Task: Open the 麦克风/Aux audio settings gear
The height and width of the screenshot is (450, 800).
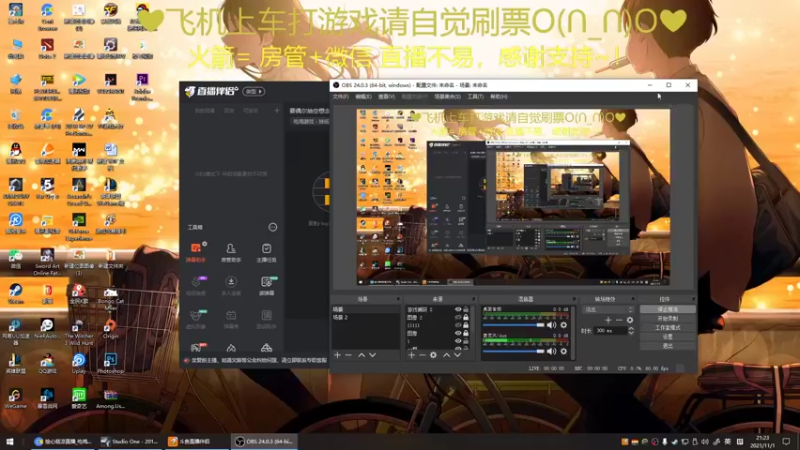Action: [564, 351]
